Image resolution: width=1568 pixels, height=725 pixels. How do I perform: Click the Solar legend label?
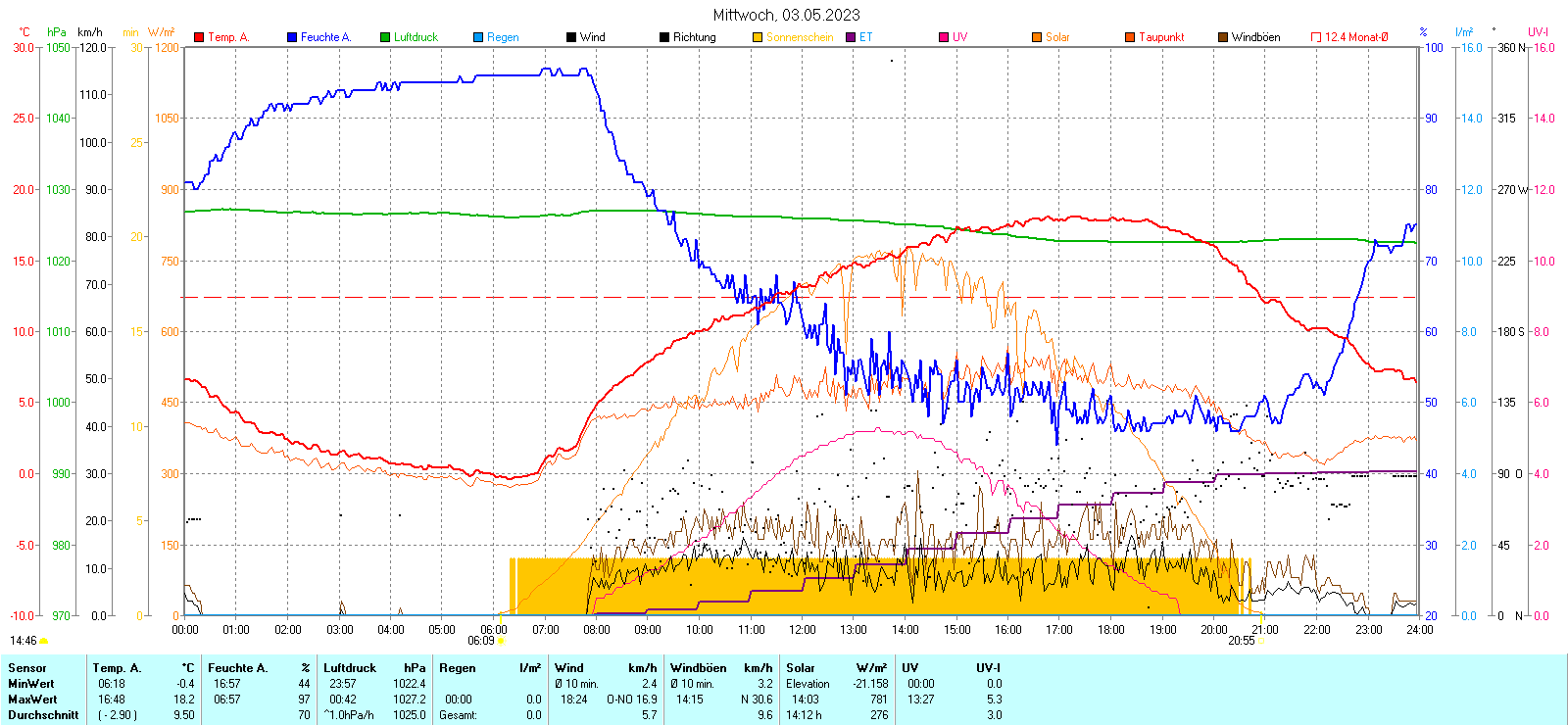pos(1057,37)
